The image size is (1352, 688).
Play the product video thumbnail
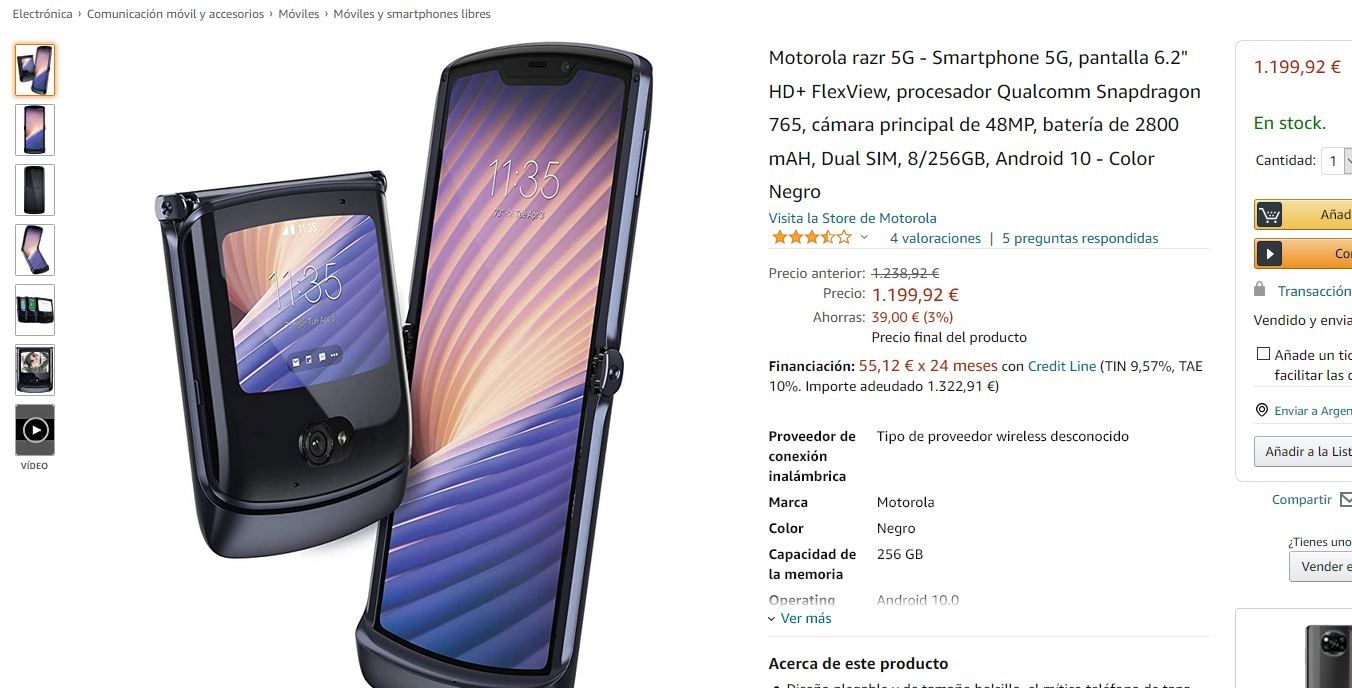pos(35,430)
